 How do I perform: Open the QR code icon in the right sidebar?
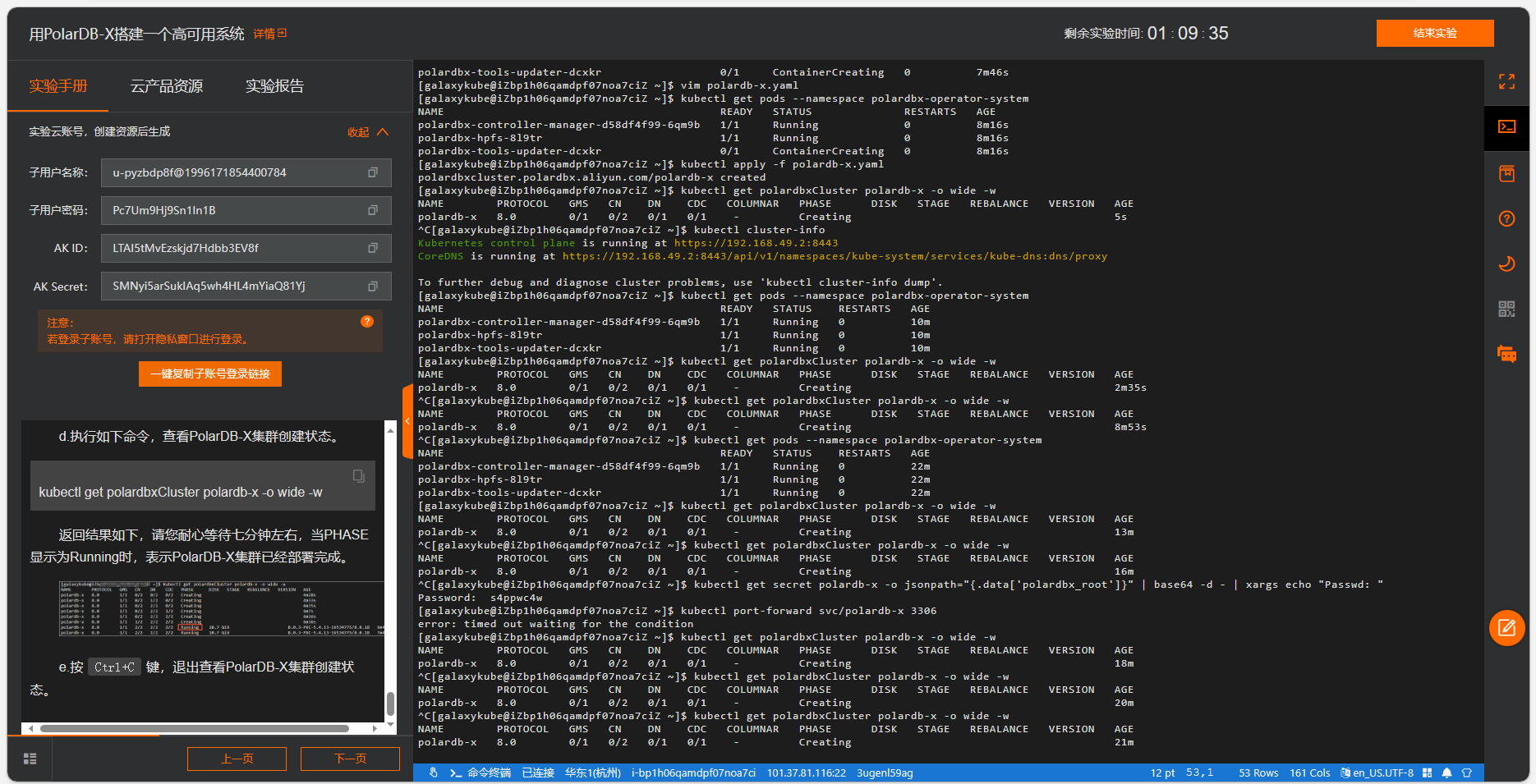click(x=1506, y=309)
